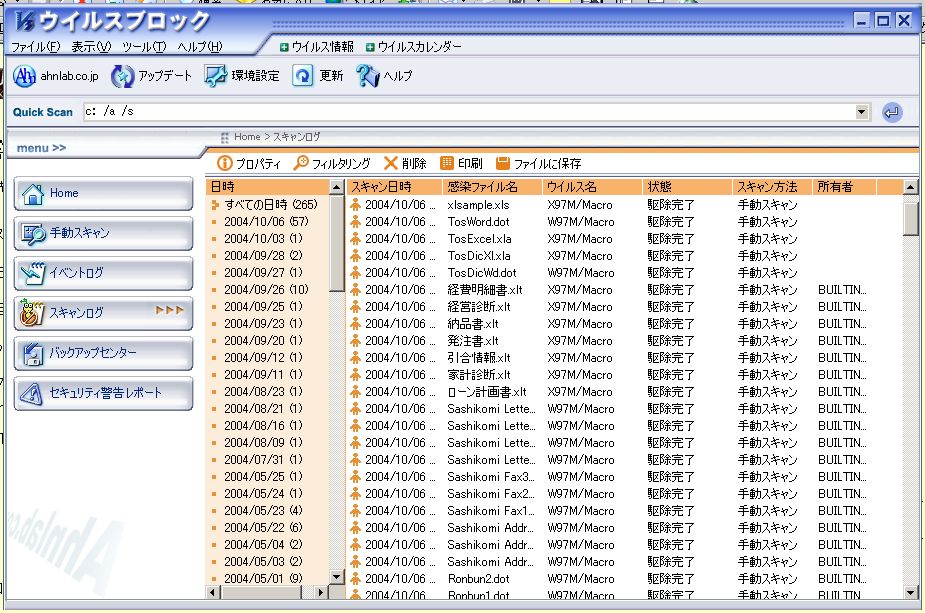The image size is (925, 613).
Task: Sort by 感染ファイル名 column header
Action: click(x=493, y=187)
